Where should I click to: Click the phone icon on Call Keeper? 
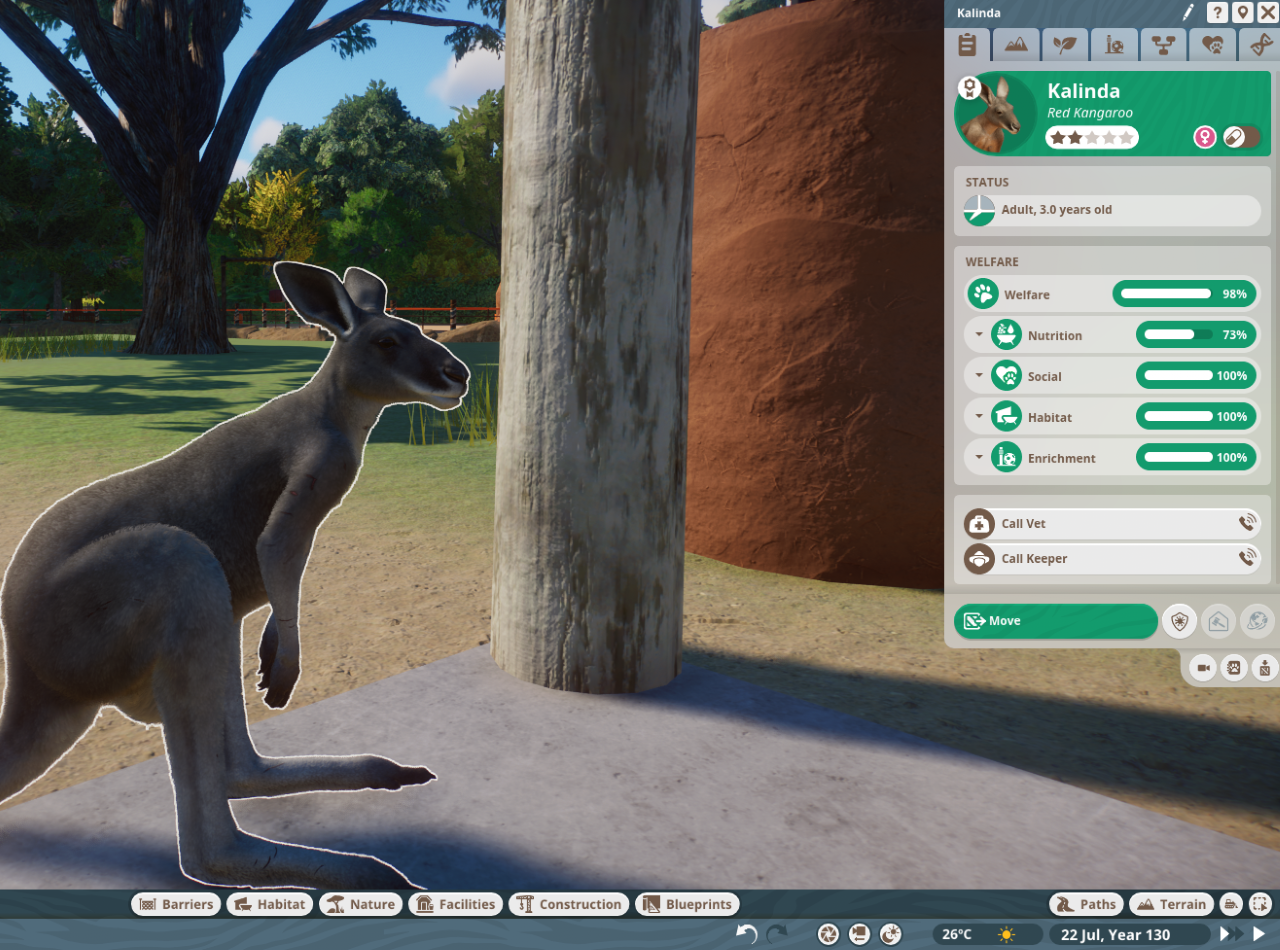coord(1247,558)
